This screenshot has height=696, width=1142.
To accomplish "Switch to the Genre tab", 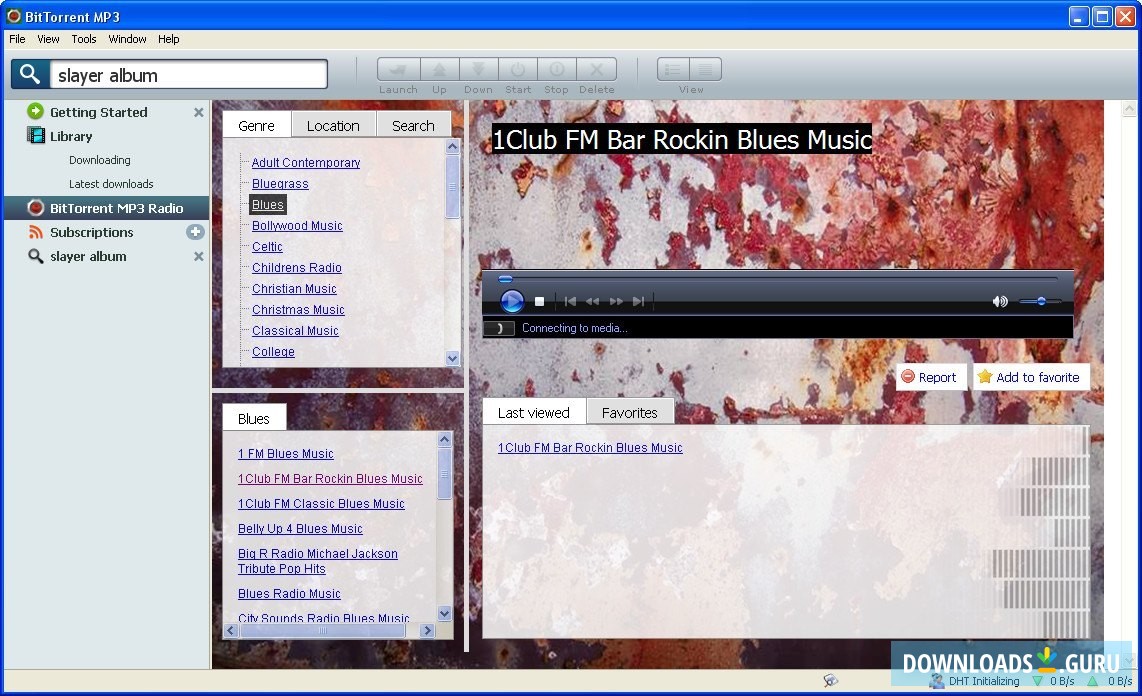I will point(256,125).
